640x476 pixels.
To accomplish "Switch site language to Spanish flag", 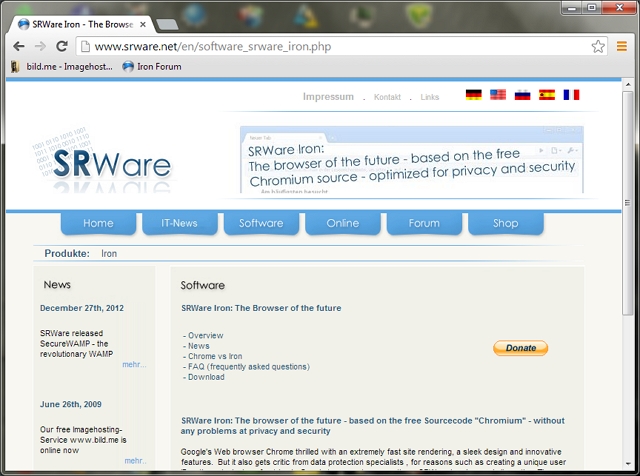I will click(547, 95).
